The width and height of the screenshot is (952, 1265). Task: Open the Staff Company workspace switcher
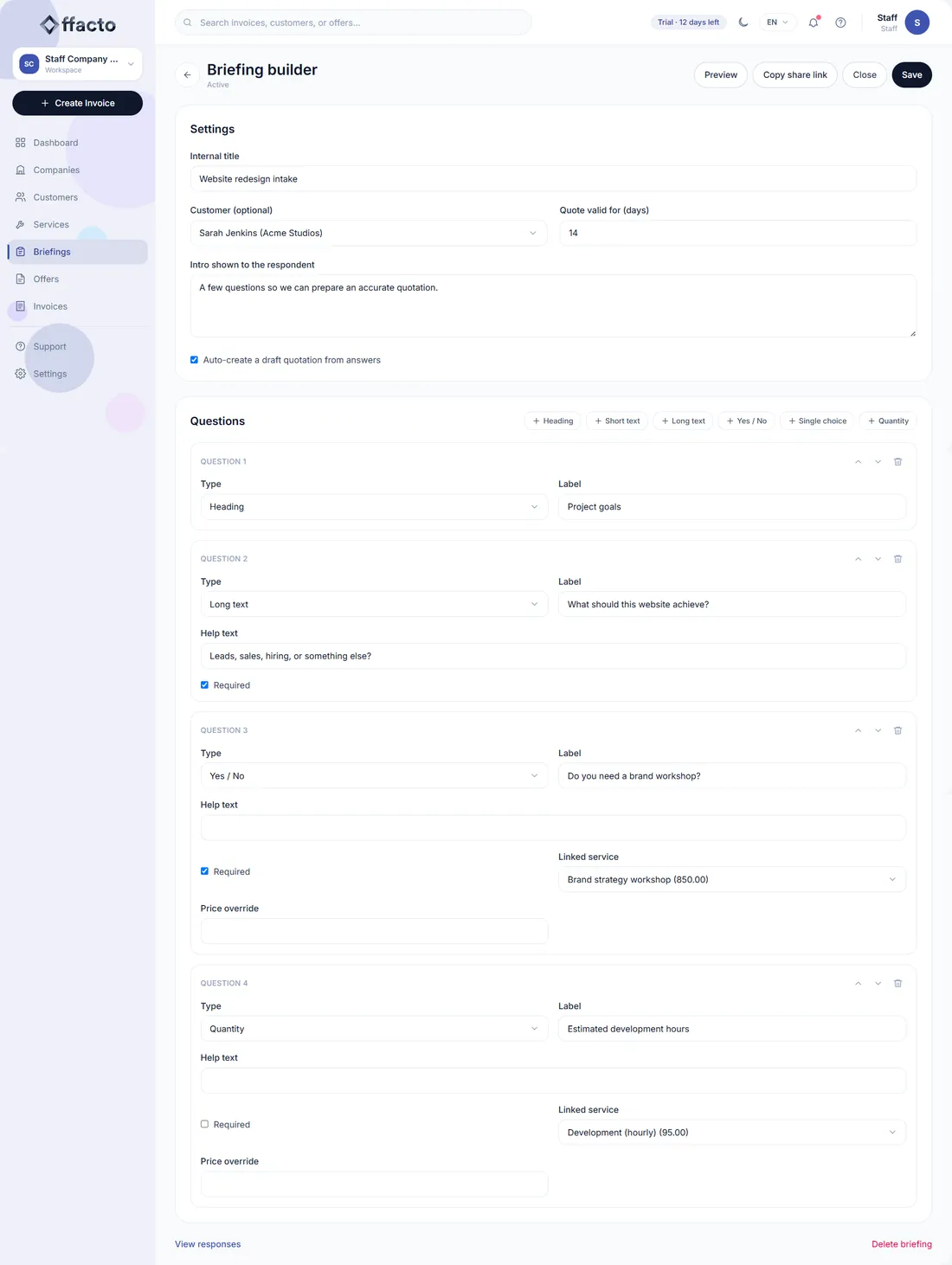tap(77, 64)
